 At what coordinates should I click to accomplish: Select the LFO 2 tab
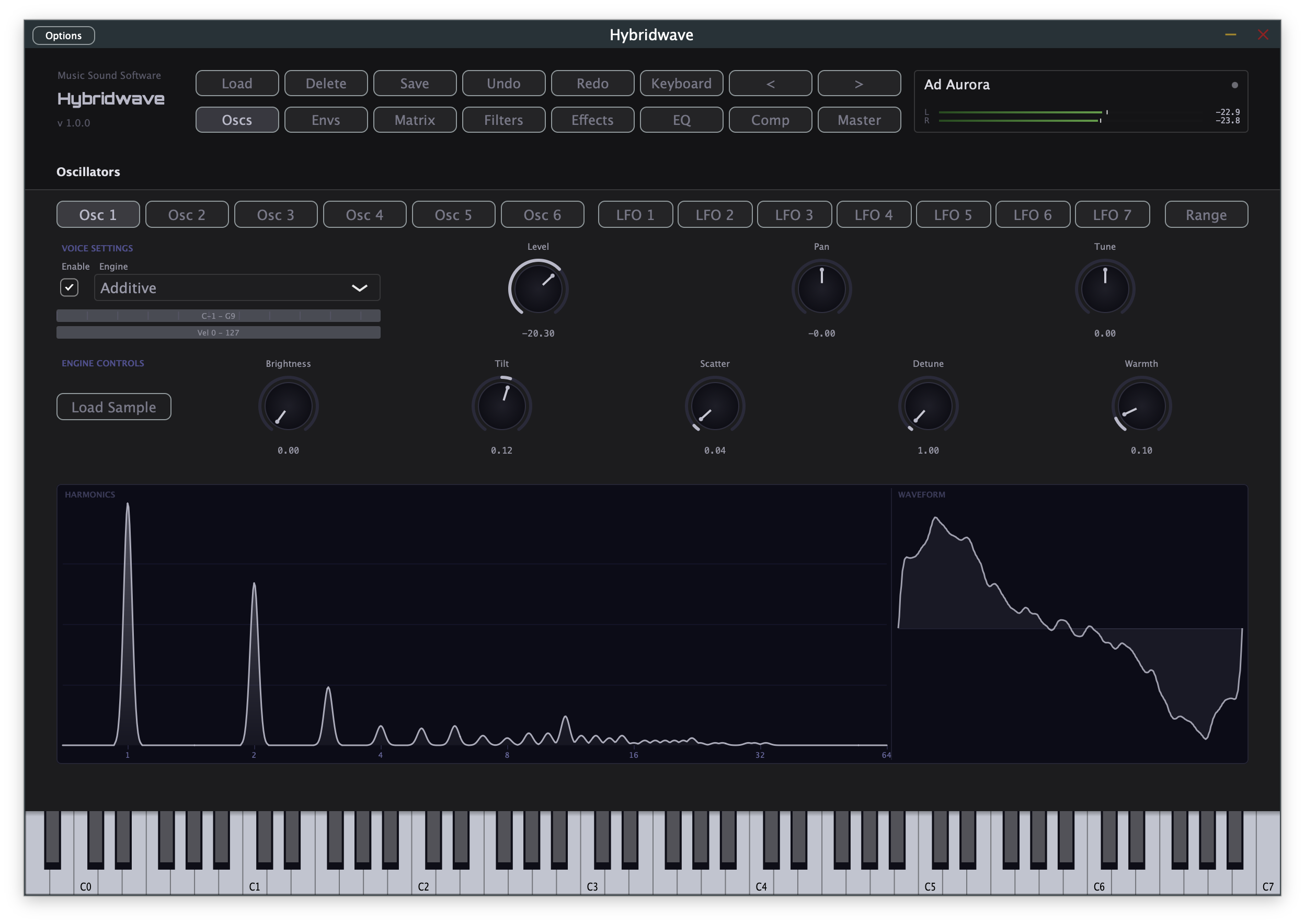click(x=714, y=214)
